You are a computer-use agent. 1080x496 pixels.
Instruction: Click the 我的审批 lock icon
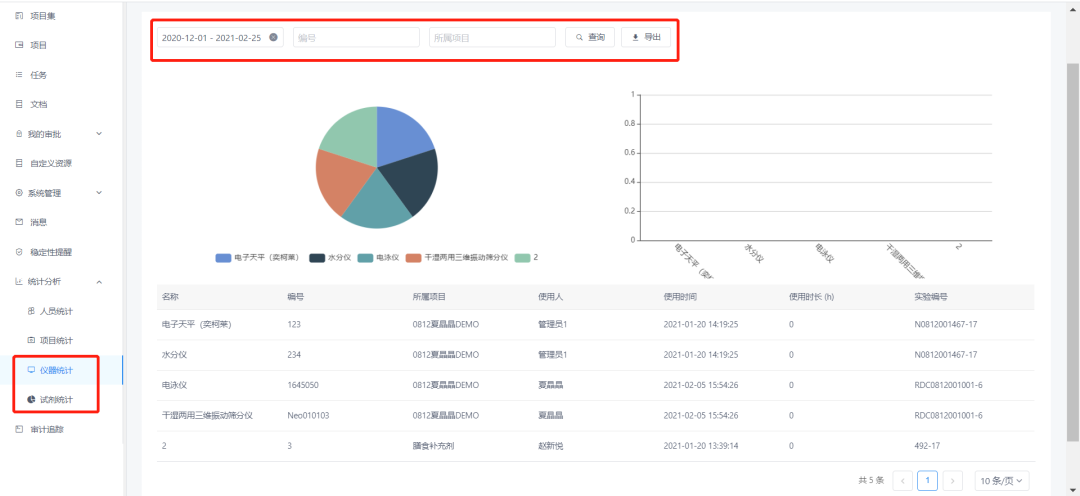pyautogui.click(x=19, y=134)
